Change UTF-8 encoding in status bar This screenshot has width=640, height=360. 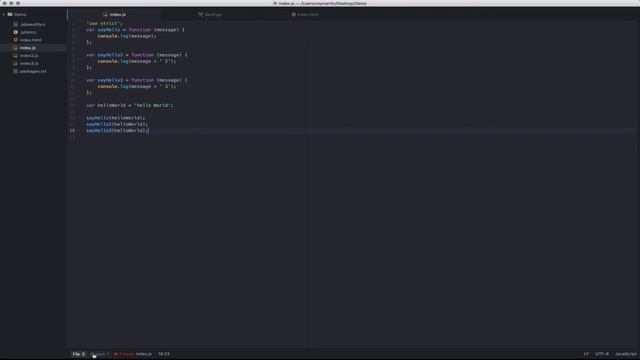(x=602, y=354)
